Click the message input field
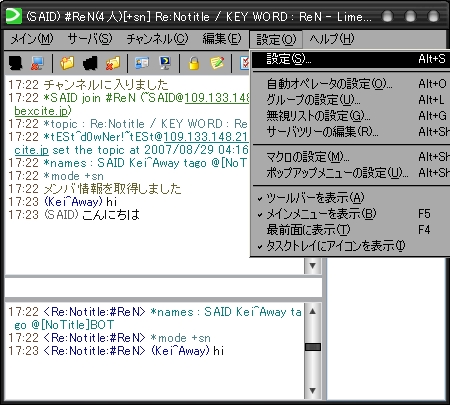Viewport: 450px width, 405px height. pos(163,287)
